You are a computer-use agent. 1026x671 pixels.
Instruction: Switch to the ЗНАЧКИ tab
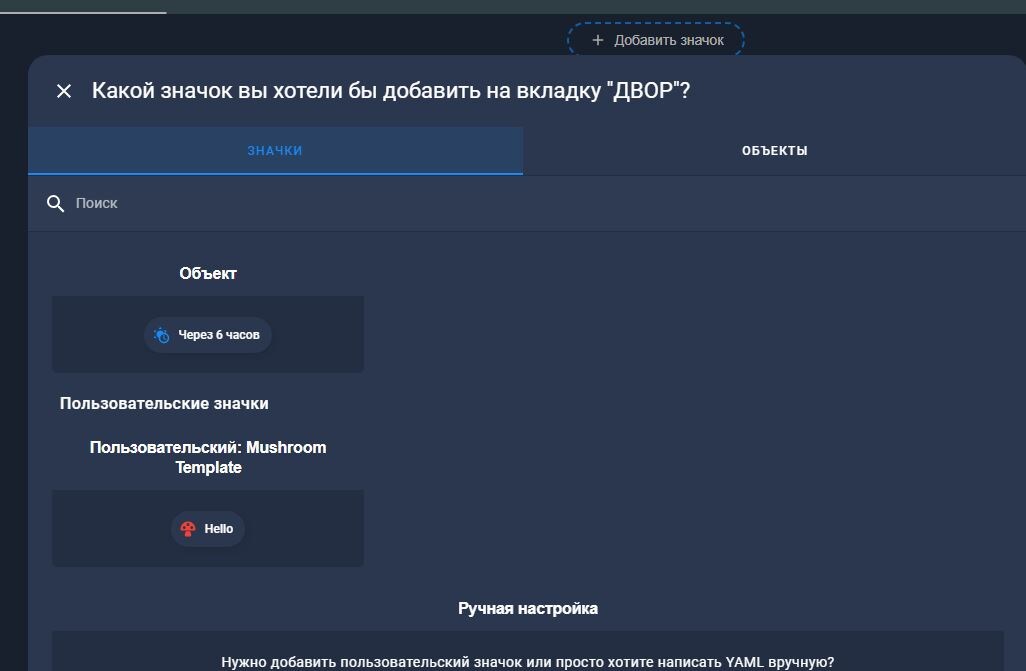(x=275, y=151)
